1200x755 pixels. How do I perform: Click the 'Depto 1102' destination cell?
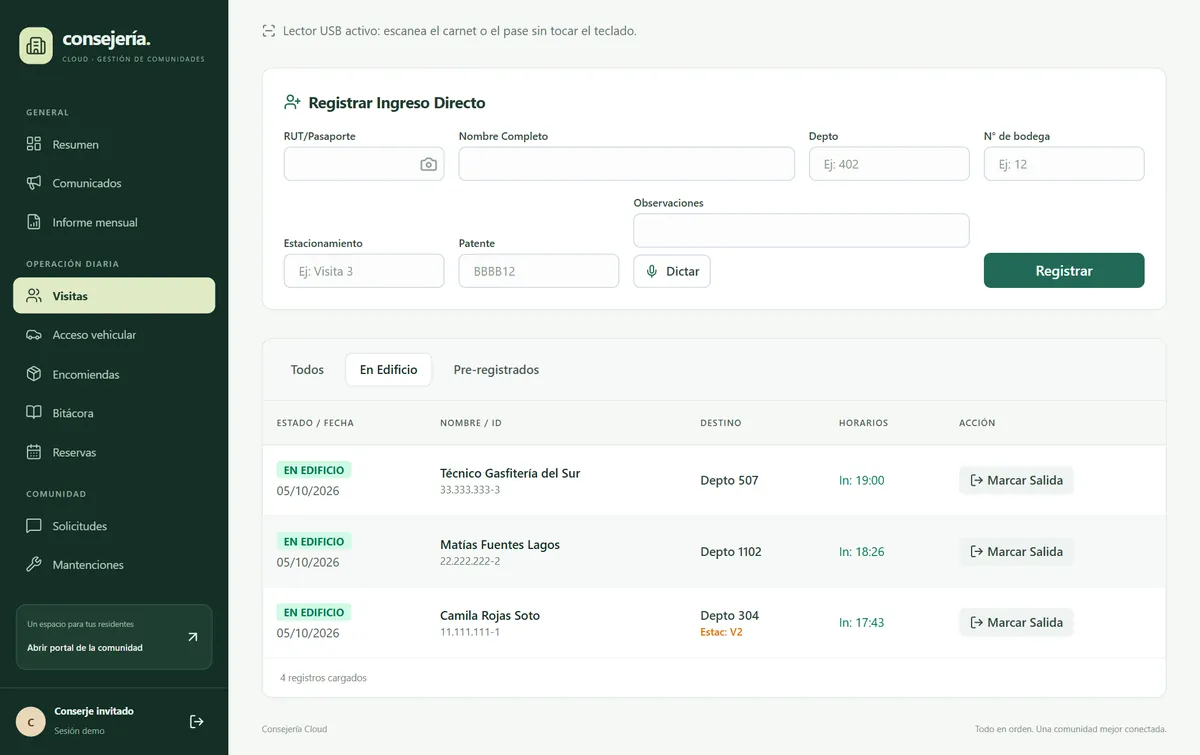[731, 551]
